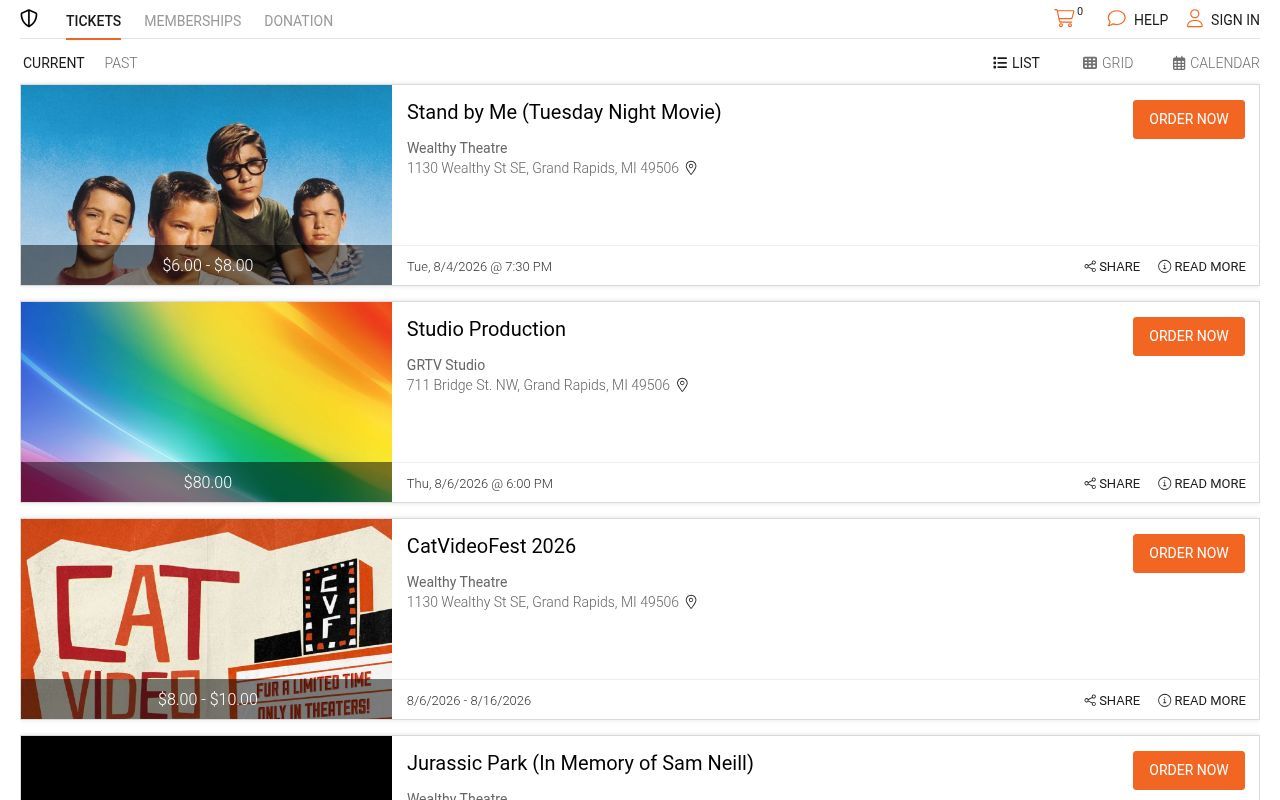The image size is (1280, 800).
Task: Click address 1130 Wealthy St SE under CatVideoFest
Action: click(543, 602)
